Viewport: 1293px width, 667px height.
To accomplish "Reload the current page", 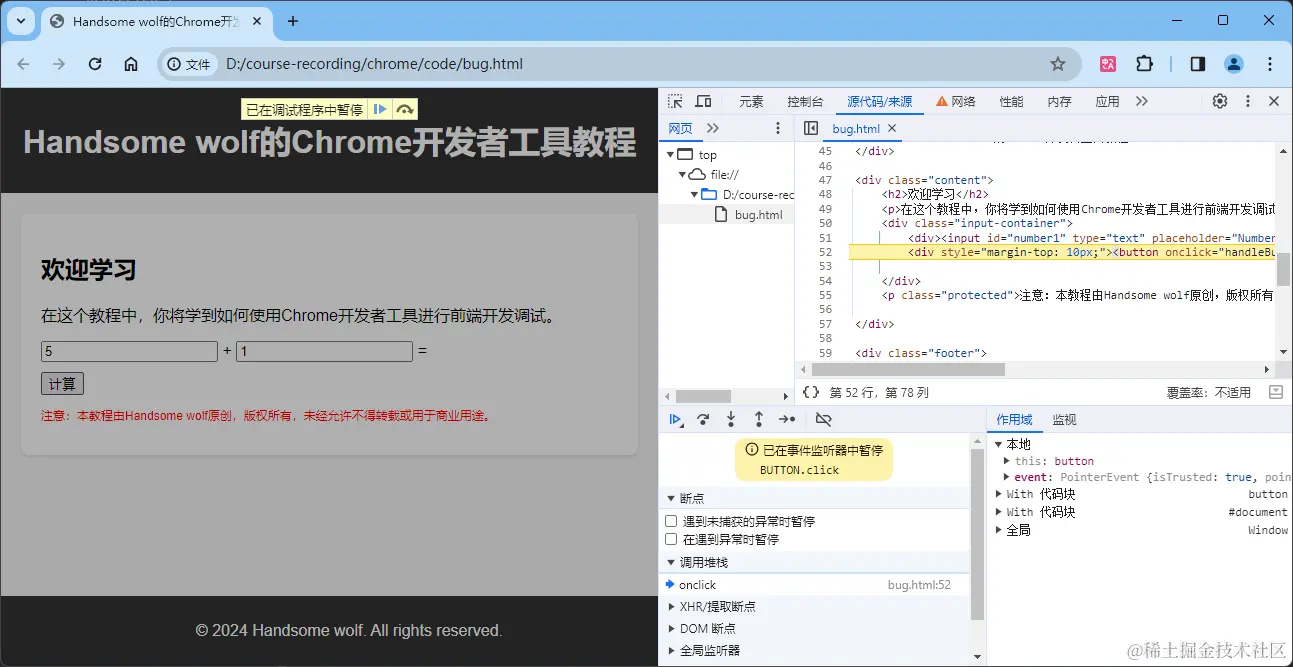I will point(95,64).
